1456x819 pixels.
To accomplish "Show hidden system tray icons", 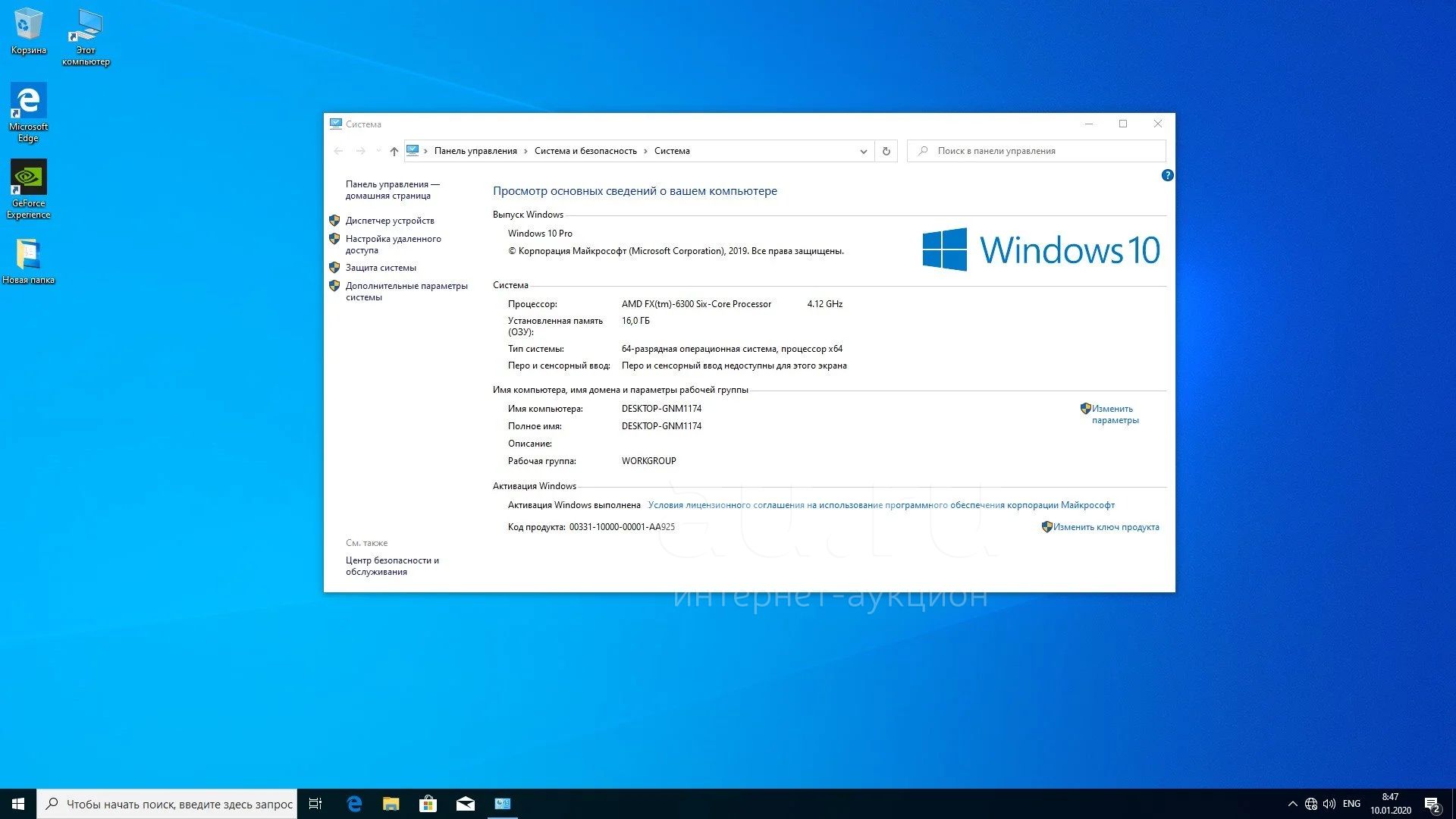I will tap(1292, 804).
